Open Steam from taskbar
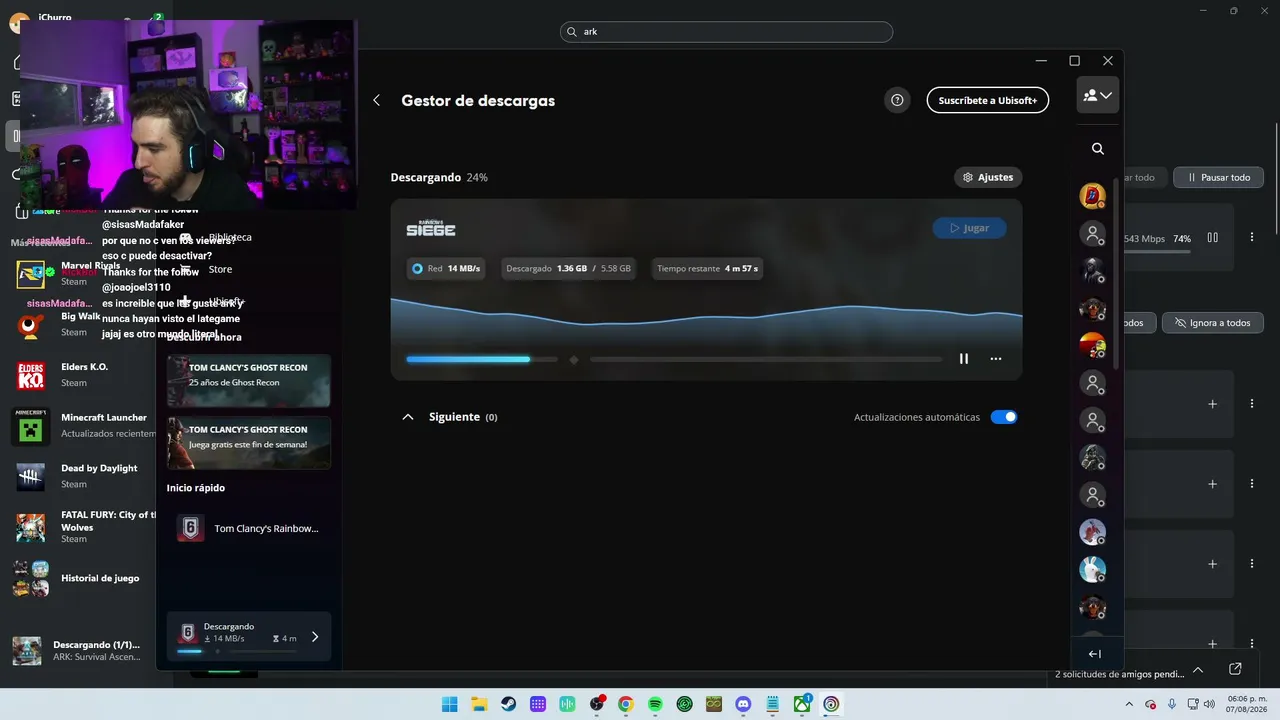Screen dimensions: 1280x720 coord(508,704)
